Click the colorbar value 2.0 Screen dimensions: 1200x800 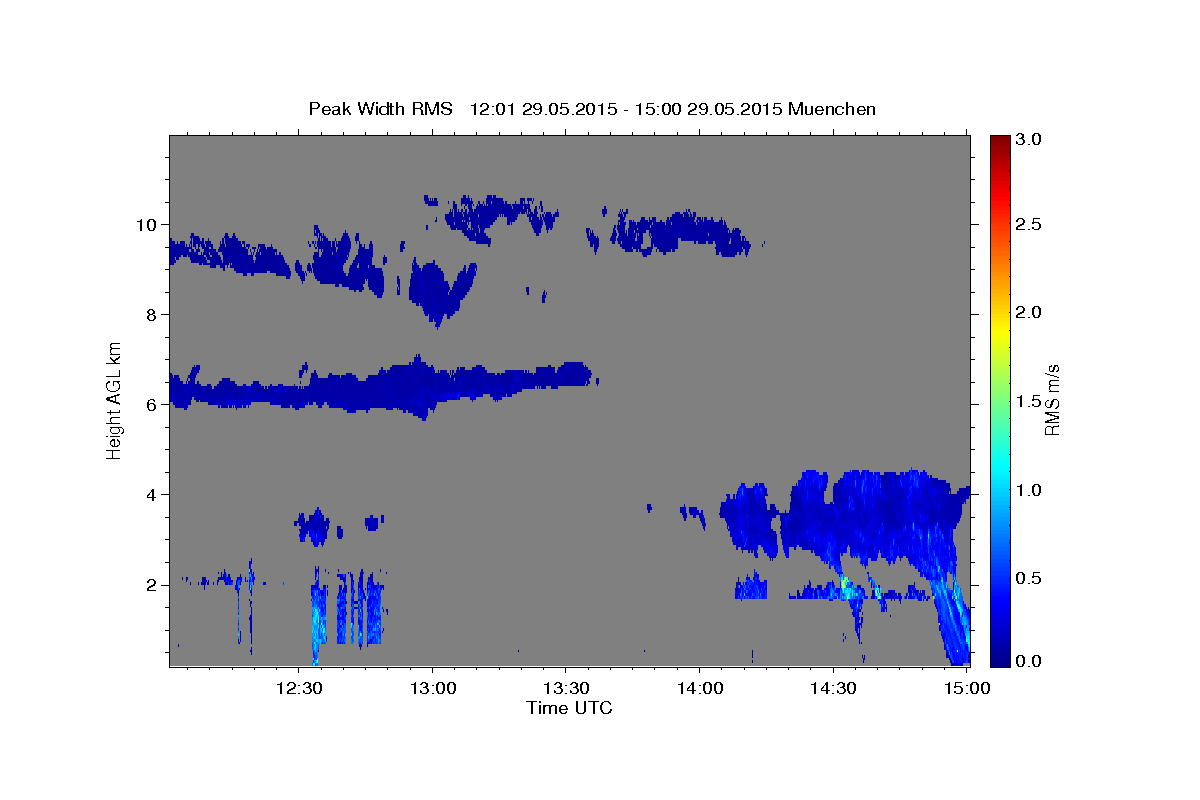click(1030, 312)
